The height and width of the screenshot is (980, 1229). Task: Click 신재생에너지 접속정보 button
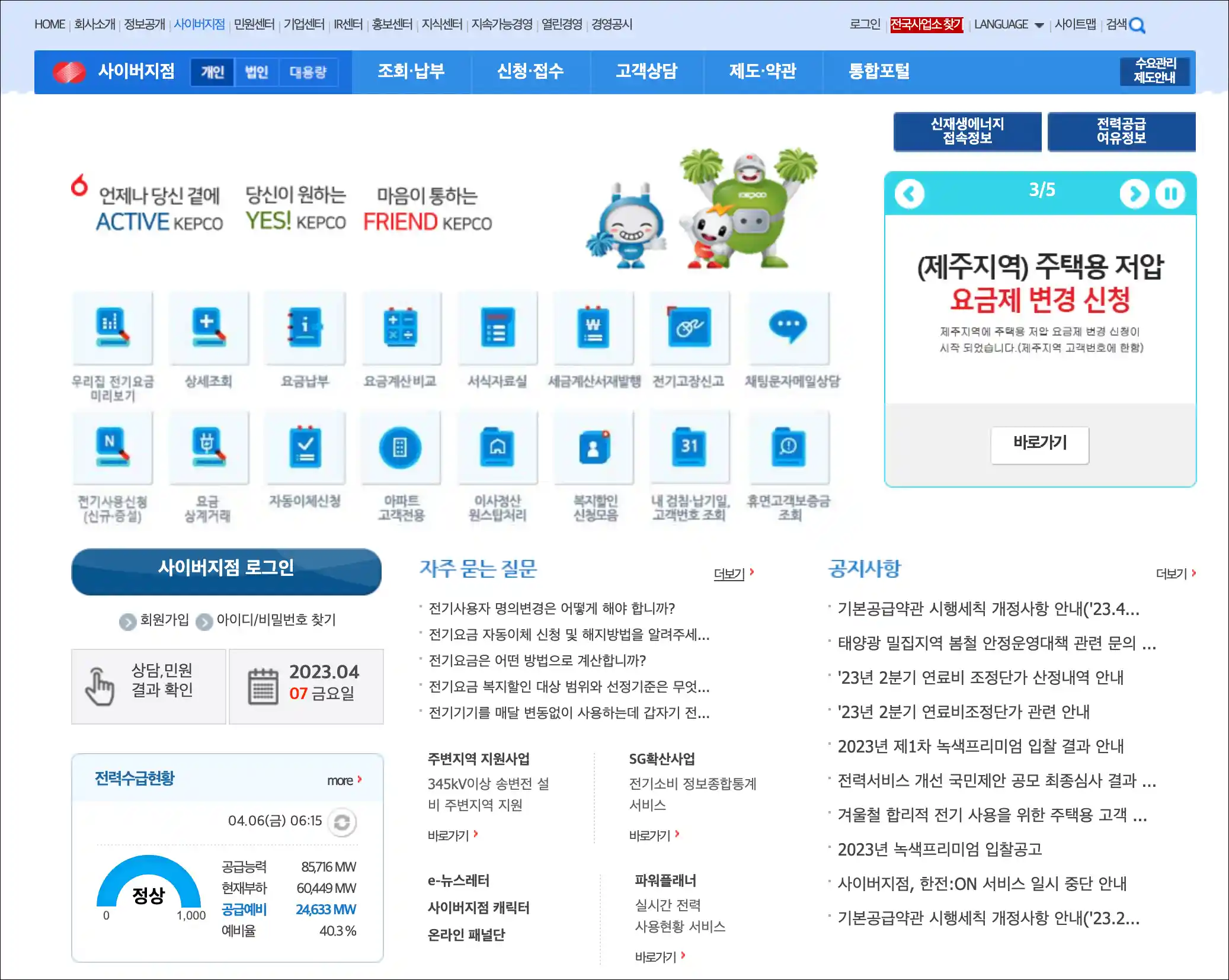tap(967, 132)
